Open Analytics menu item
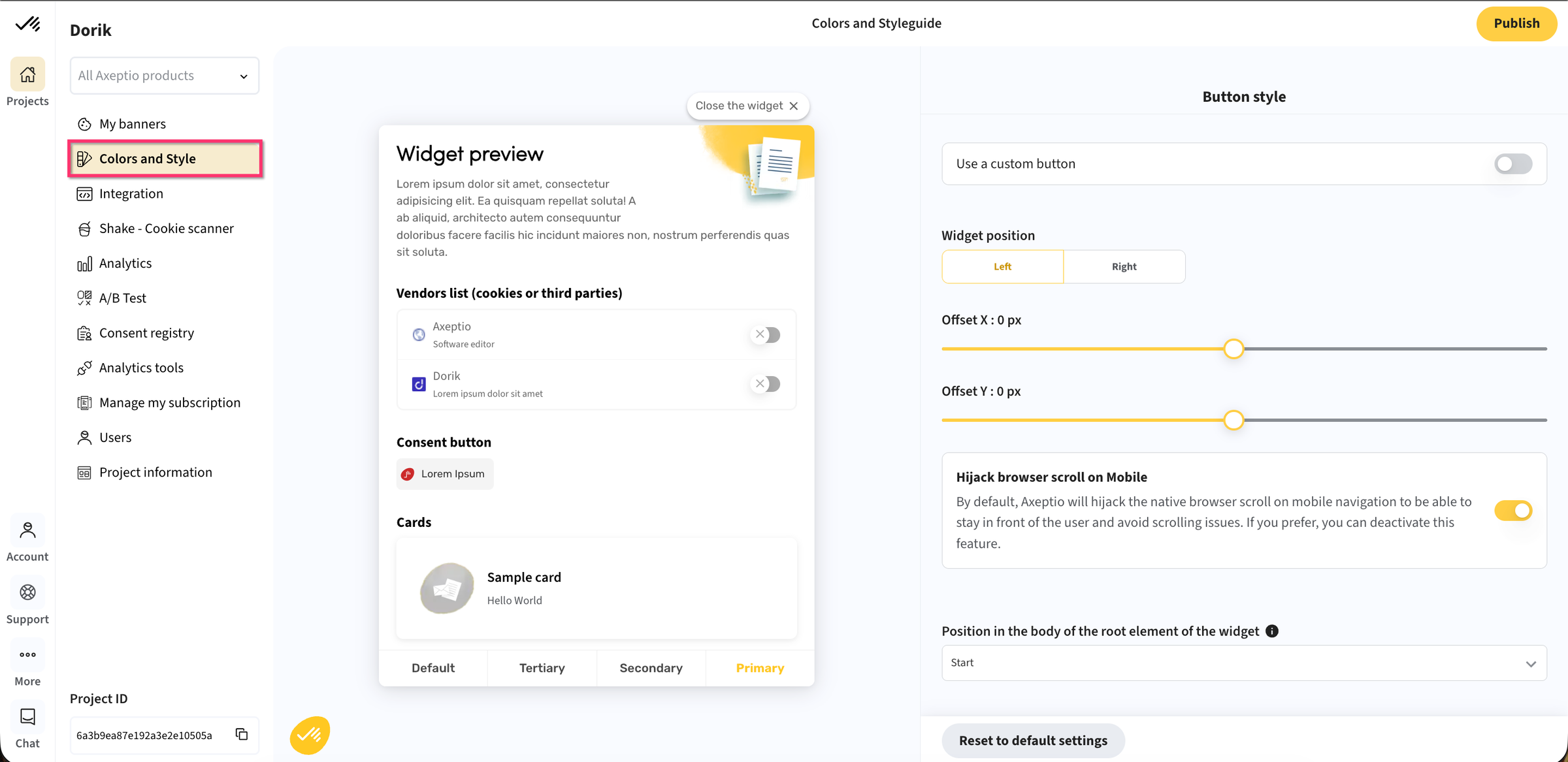Screen dimensions: 1568x762 point(165,264)
